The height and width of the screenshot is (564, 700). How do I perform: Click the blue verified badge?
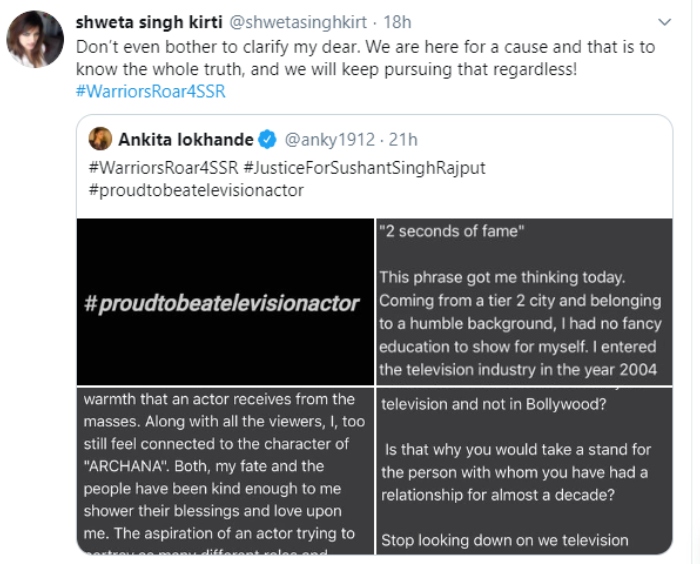[x=268, y=138]
